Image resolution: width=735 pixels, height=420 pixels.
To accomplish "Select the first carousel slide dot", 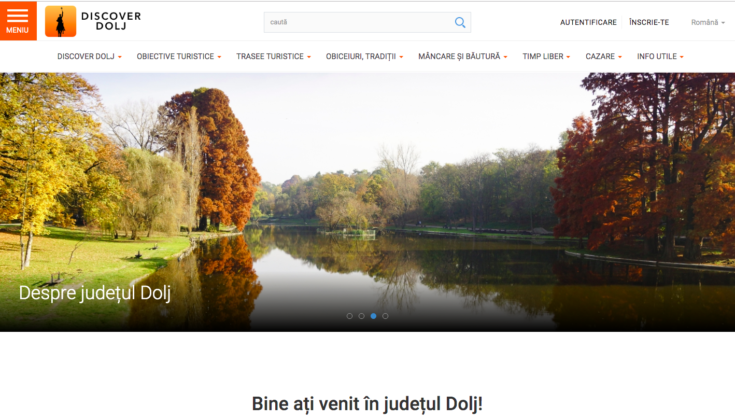I will point(349,316).
